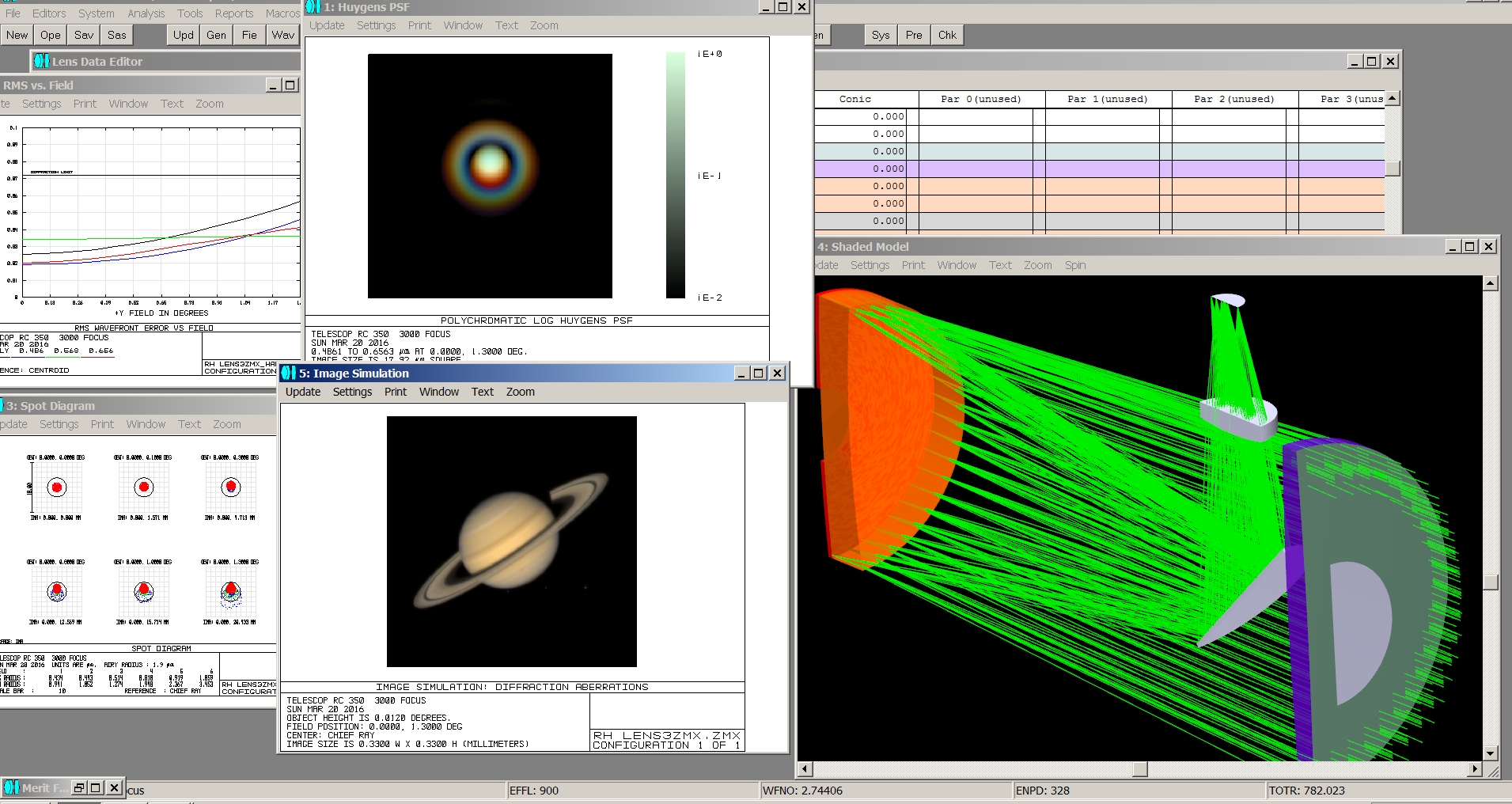Open Settings in Spot Diagram window
Image resolution: width=1512 pixels, height=804 pixels.
coord(59,424)
